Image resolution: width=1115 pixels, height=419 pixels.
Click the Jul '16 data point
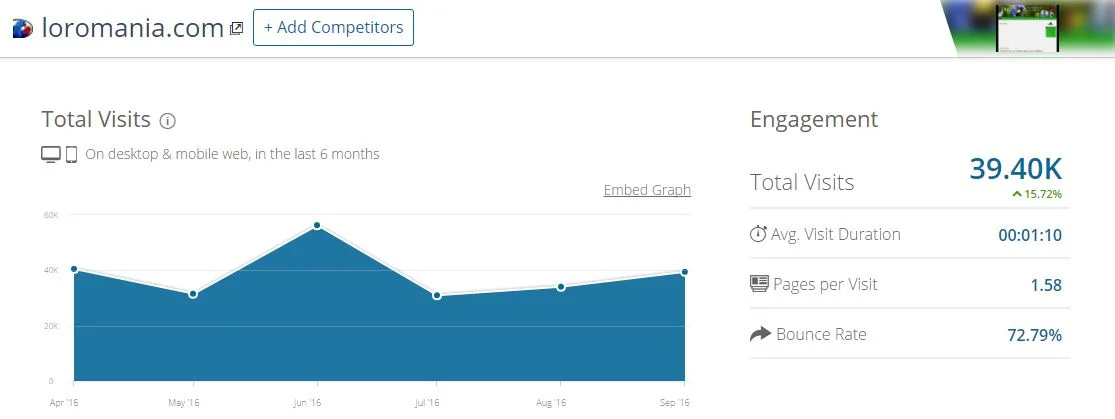(x=437, y=295)
